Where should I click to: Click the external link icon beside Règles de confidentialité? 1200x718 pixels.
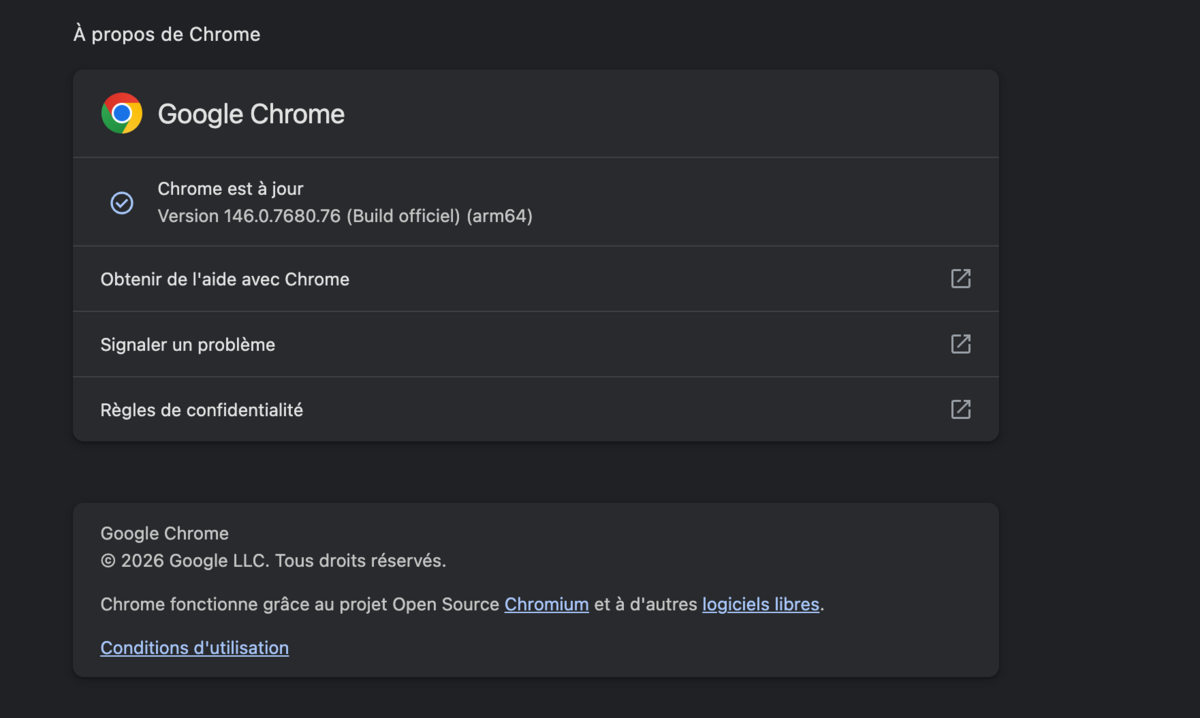[x=960, y=408]
